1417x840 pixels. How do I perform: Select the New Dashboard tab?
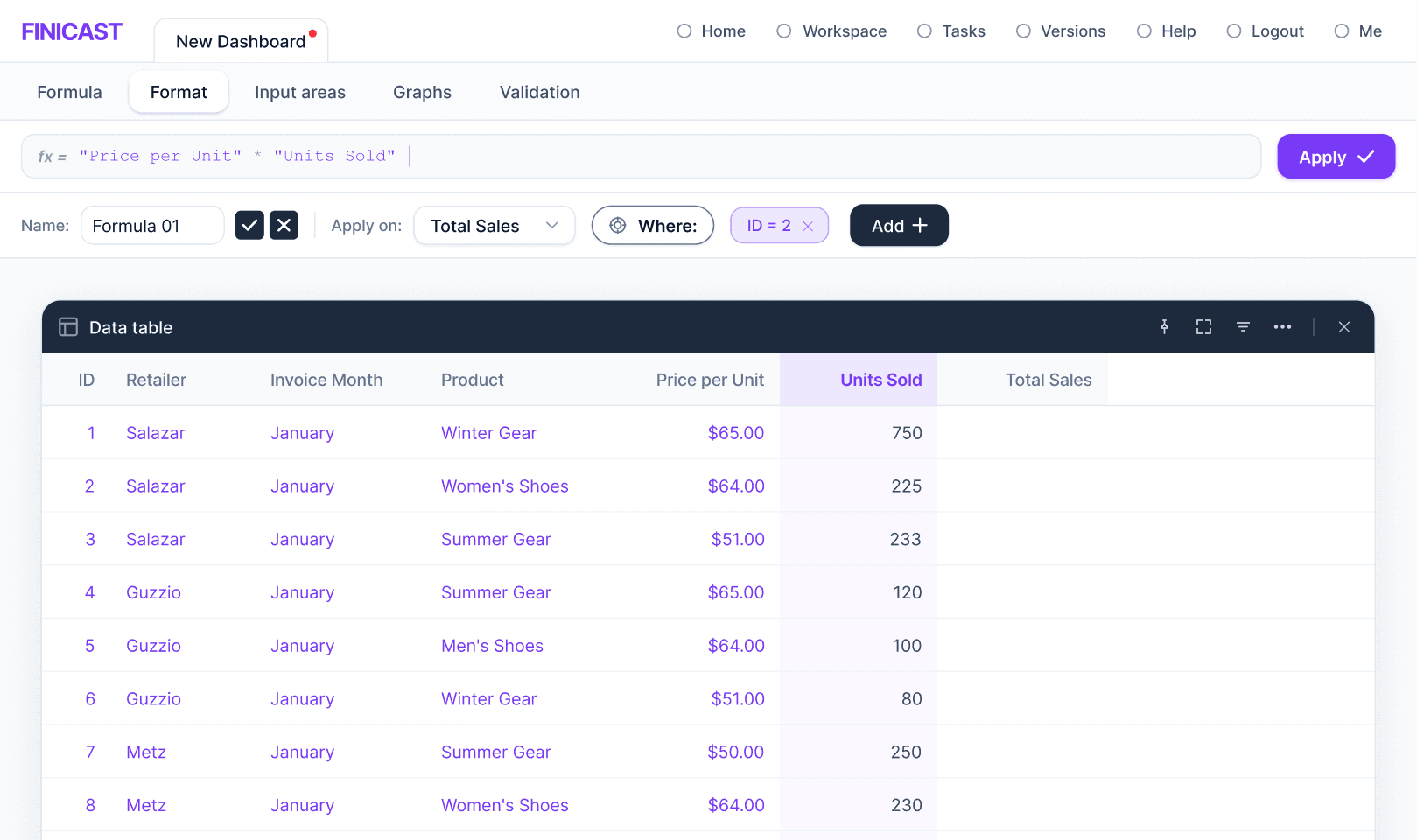(241, 41)
